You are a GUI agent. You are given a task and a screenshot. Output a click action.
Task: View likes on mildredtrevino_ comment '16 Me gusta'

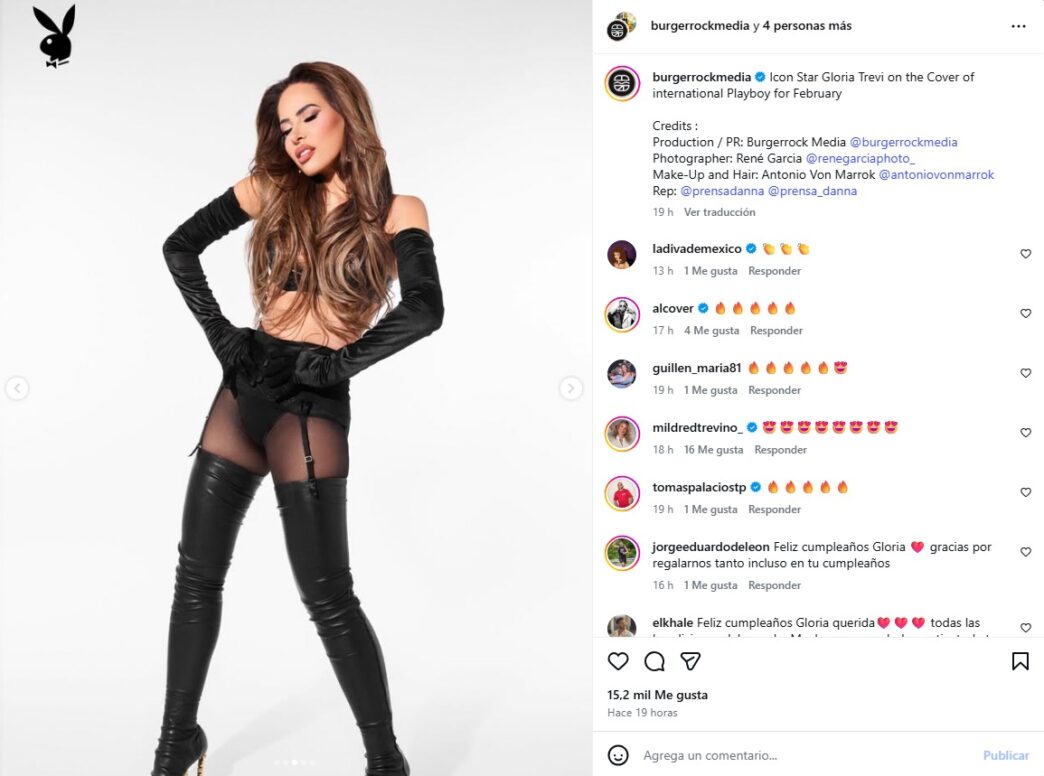(713, 450)
